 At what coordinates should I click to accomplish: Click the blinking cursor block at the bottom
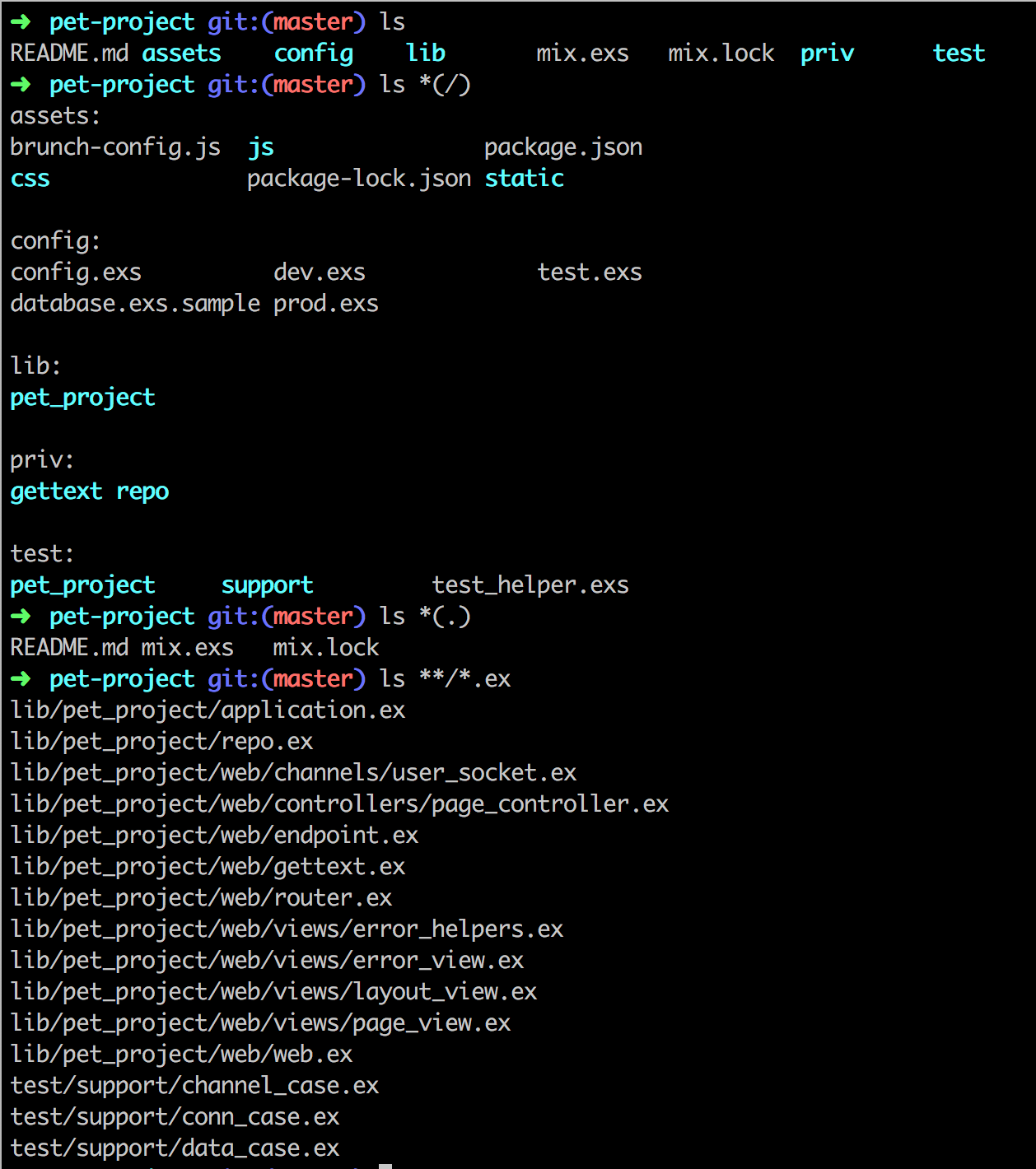(384, 1166)
